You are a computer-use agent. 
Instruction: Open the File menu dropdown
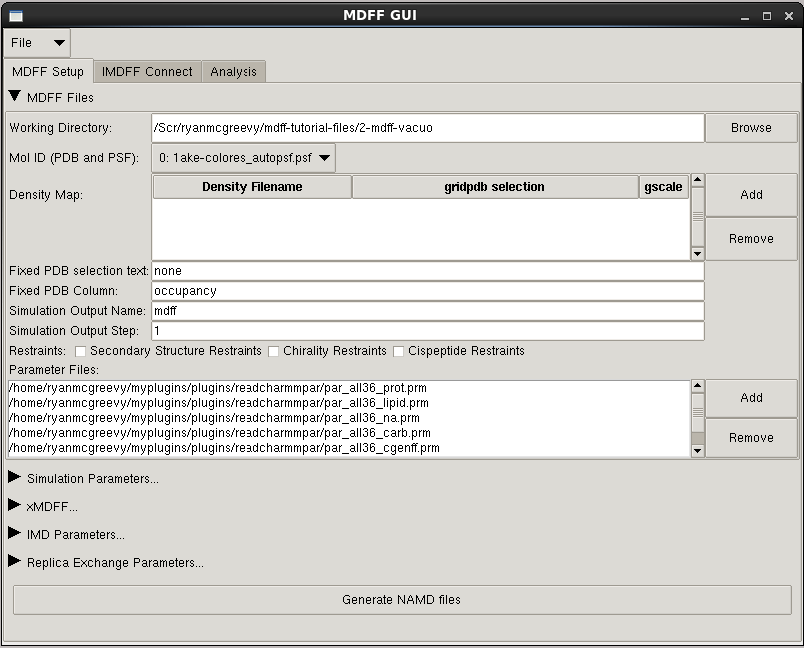click(38, 43)
